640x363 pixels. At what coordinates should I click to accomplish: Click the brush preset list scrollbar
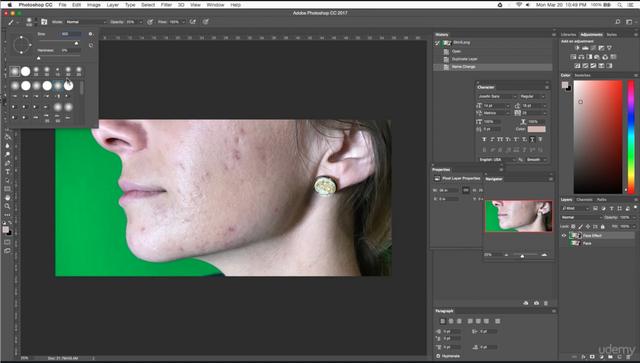click(82, 88)
